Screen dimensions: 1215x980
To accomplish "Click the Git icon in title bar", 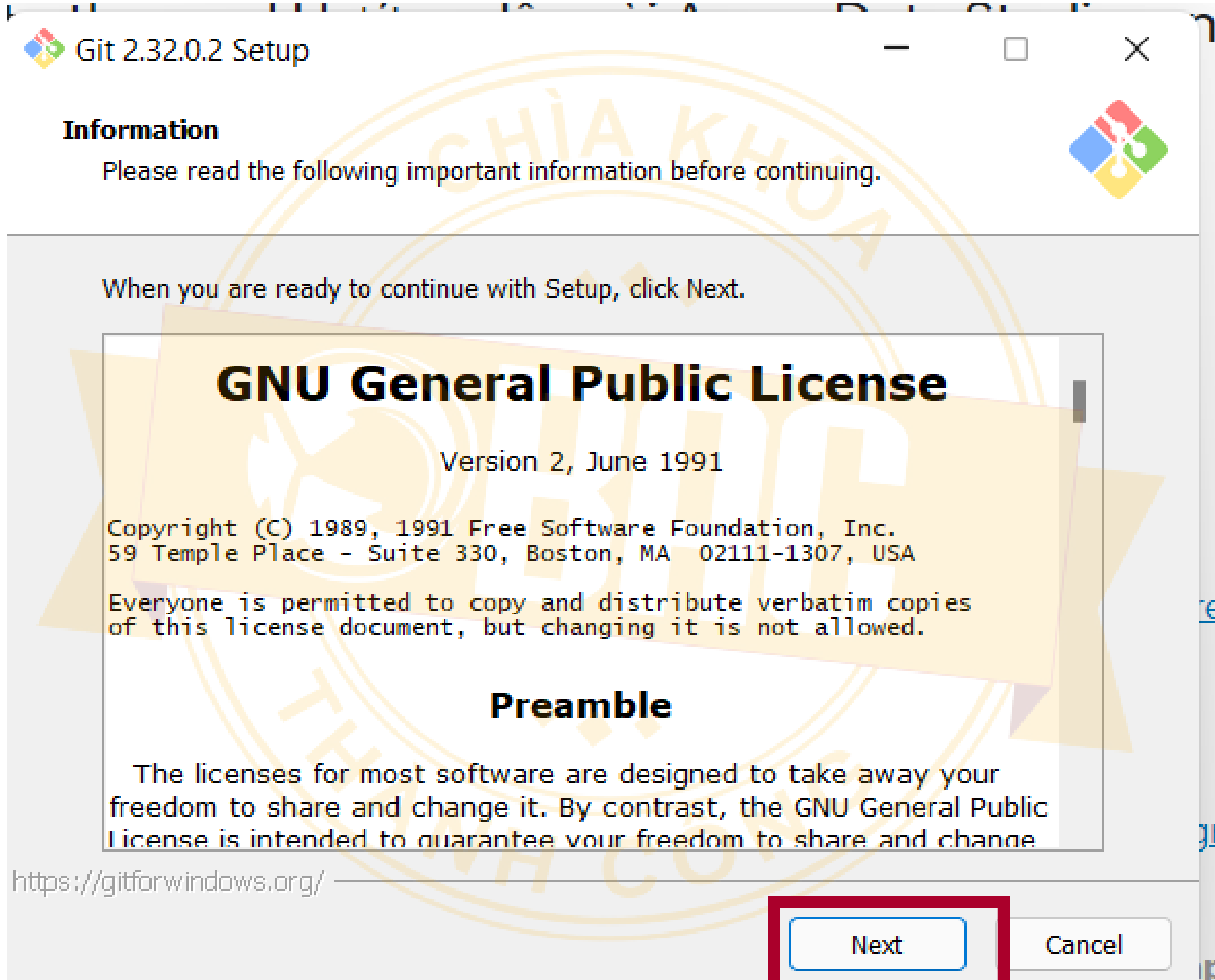I will [x=44, y=49].
